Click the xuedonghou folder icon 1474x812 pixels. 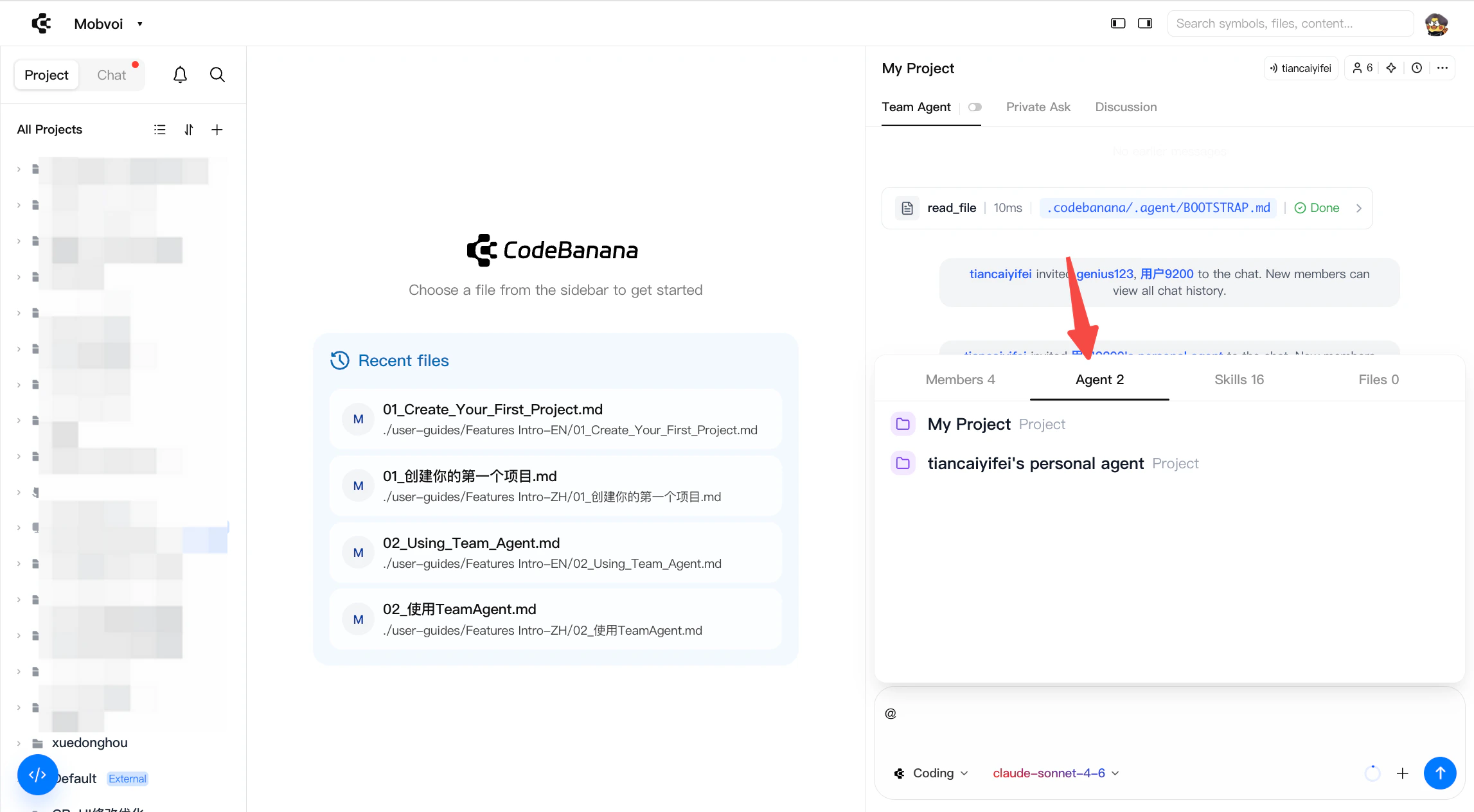[38, 743]
